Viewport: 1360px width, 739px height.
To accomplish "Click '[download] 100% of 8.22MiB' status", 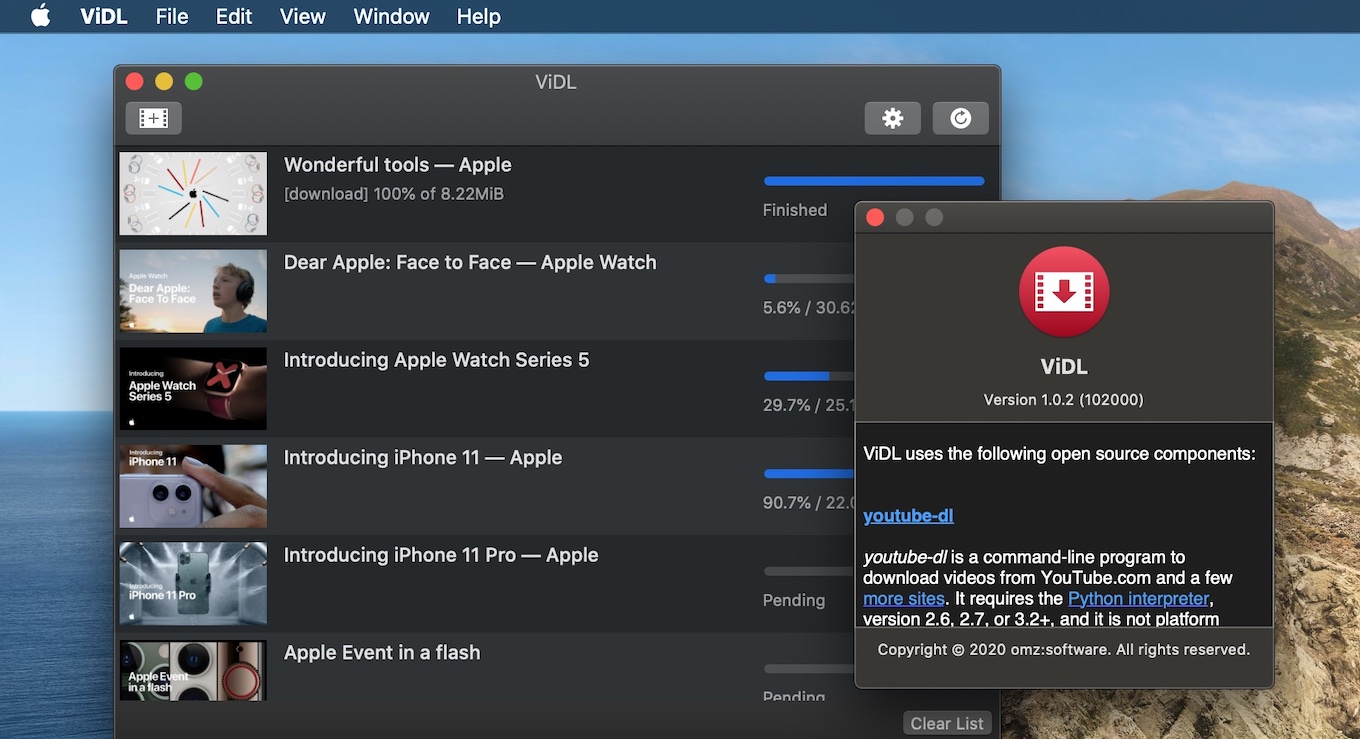I will point(394,194).
